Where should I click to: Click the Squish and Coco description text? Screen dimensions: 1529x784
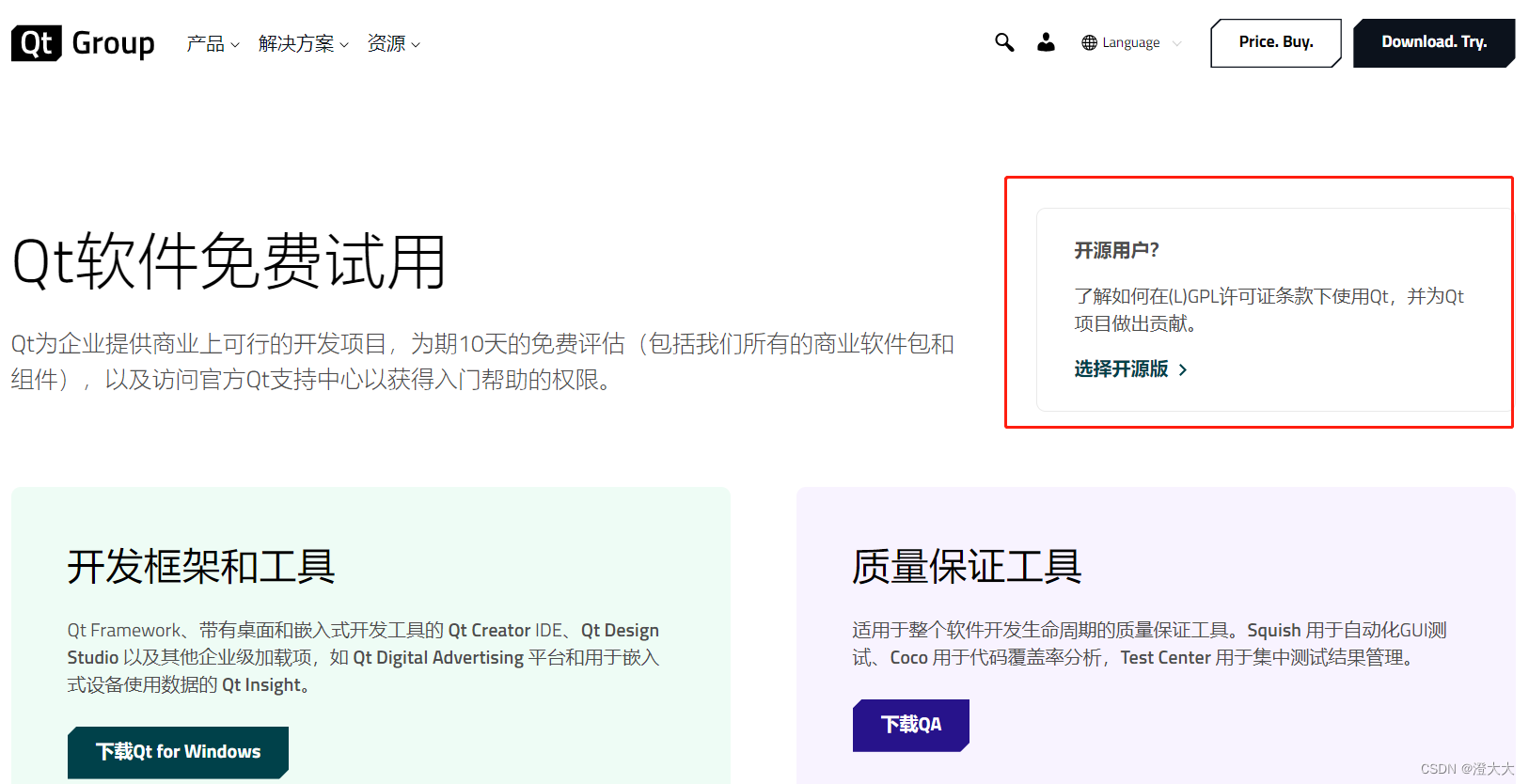pos(1149,643)
